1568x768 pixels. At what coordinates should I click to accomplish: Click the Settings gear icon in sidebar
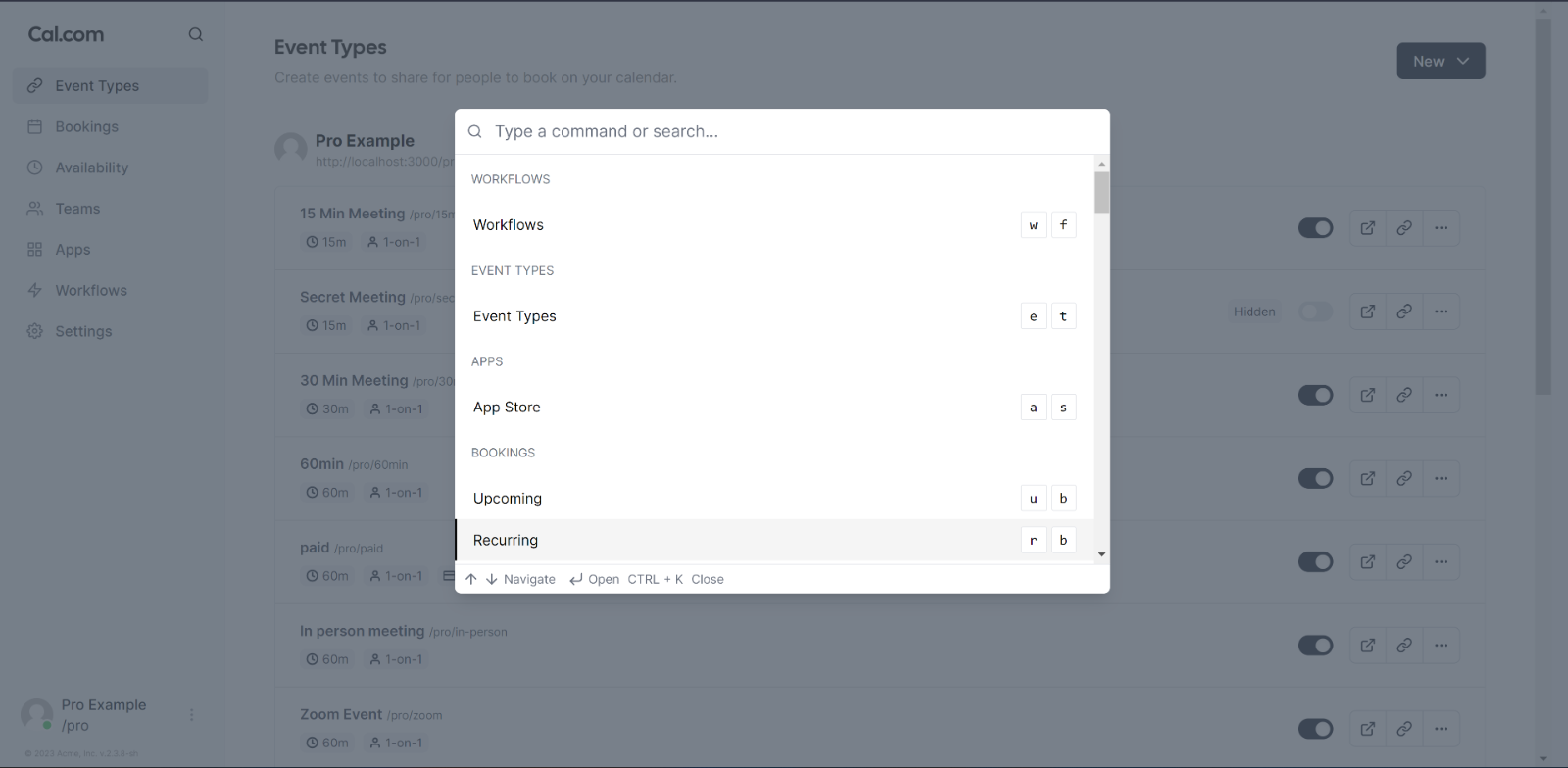tap(35, 331)
